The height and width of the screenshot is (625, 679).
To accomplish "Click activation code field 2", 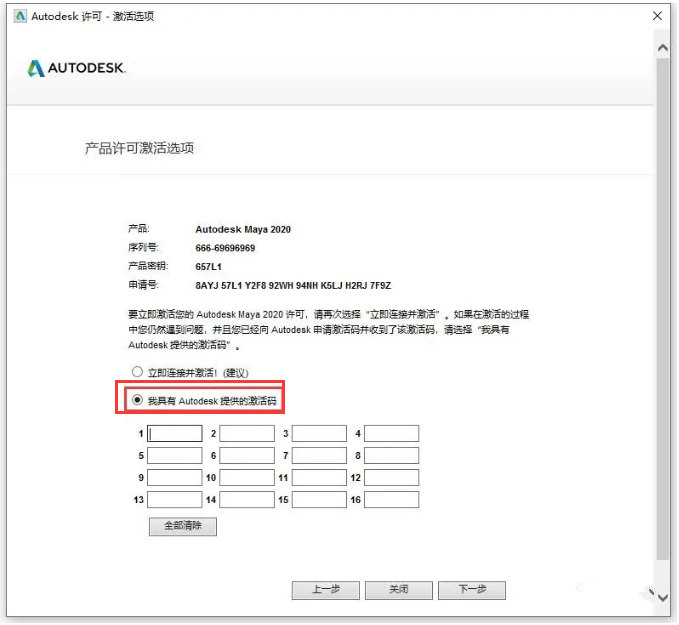I will [247, 433].
